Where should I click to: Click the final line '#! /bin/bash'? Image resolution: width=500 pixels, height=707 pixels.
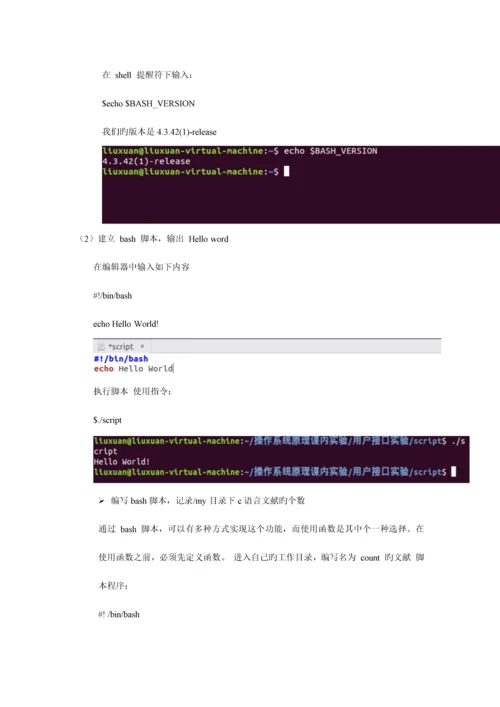[119, 615]
